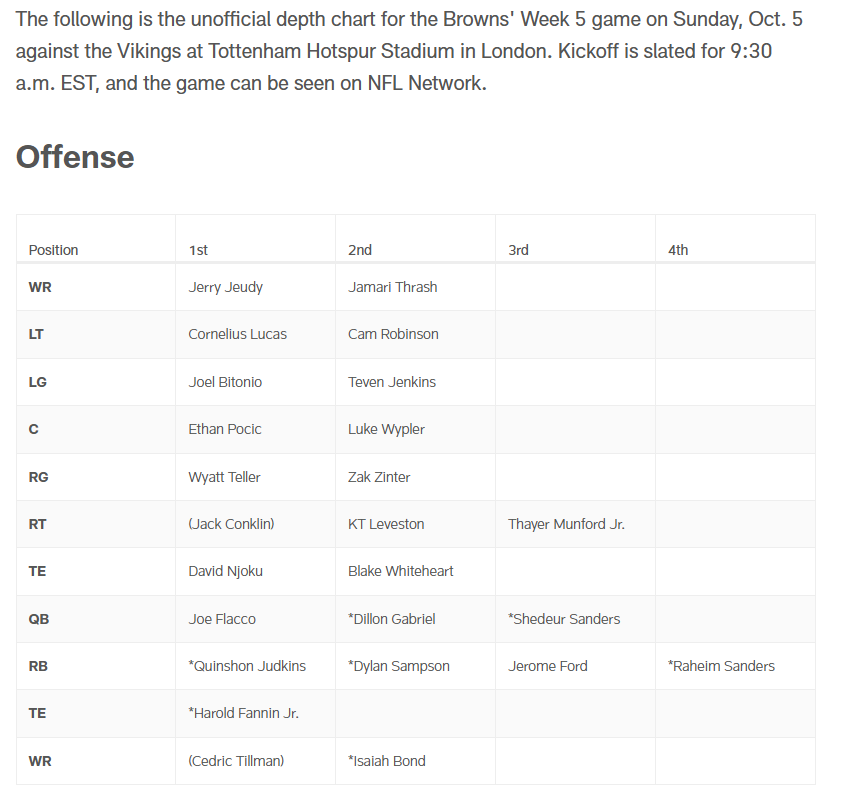Click Teven Jenkins in the LG row

pyautogui.click(x=391, y=382)
